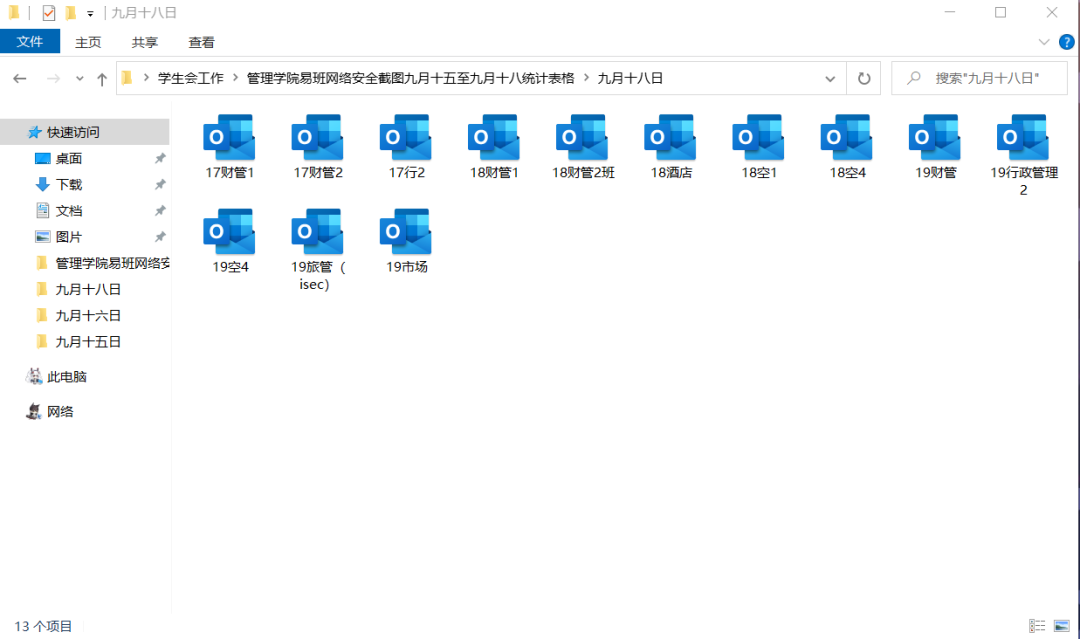Click the search box 搜索"九月十八日"
Viewport: 1080px width, 639px height.
(x=979, y=78)
